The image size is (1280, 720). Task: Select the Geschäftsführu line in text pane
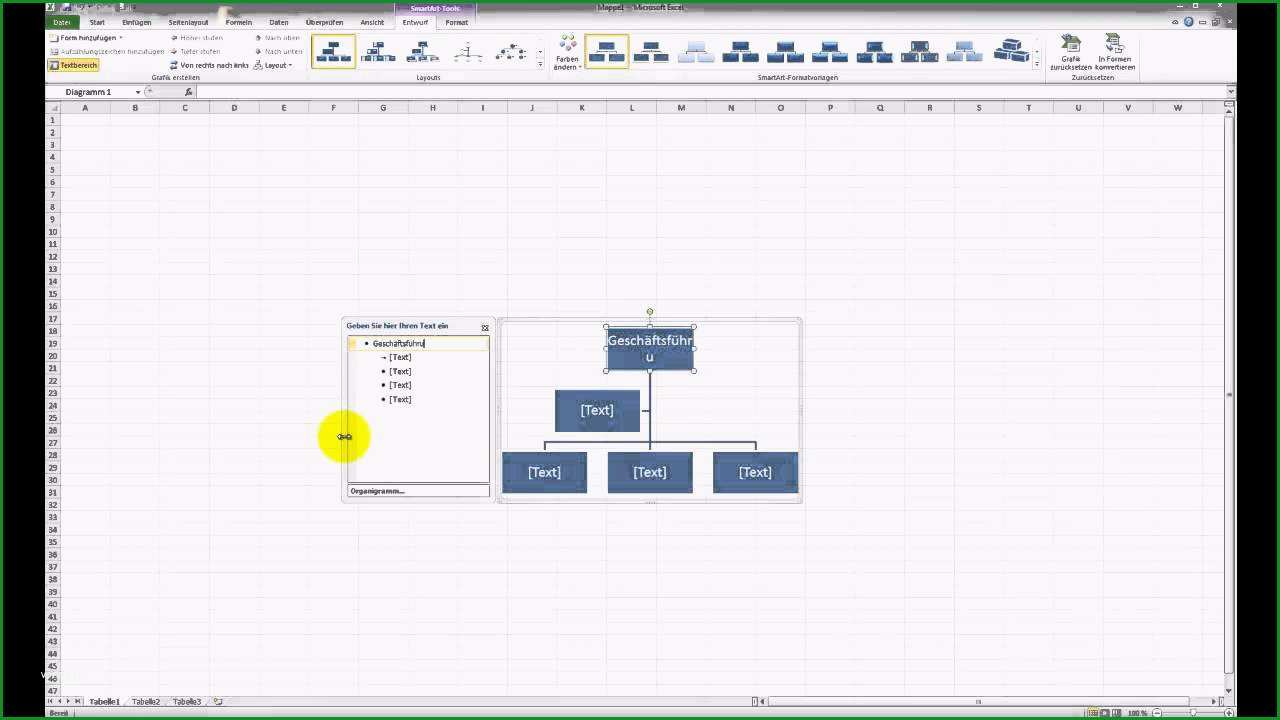[x=419, y=343]
